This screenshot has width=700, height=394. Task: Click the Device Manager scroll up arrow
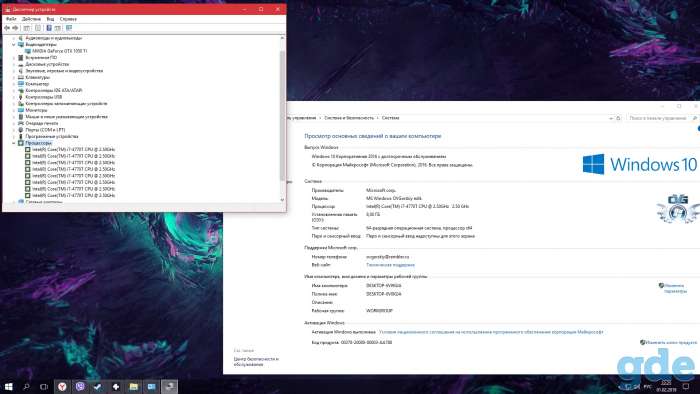click(282, 38)
